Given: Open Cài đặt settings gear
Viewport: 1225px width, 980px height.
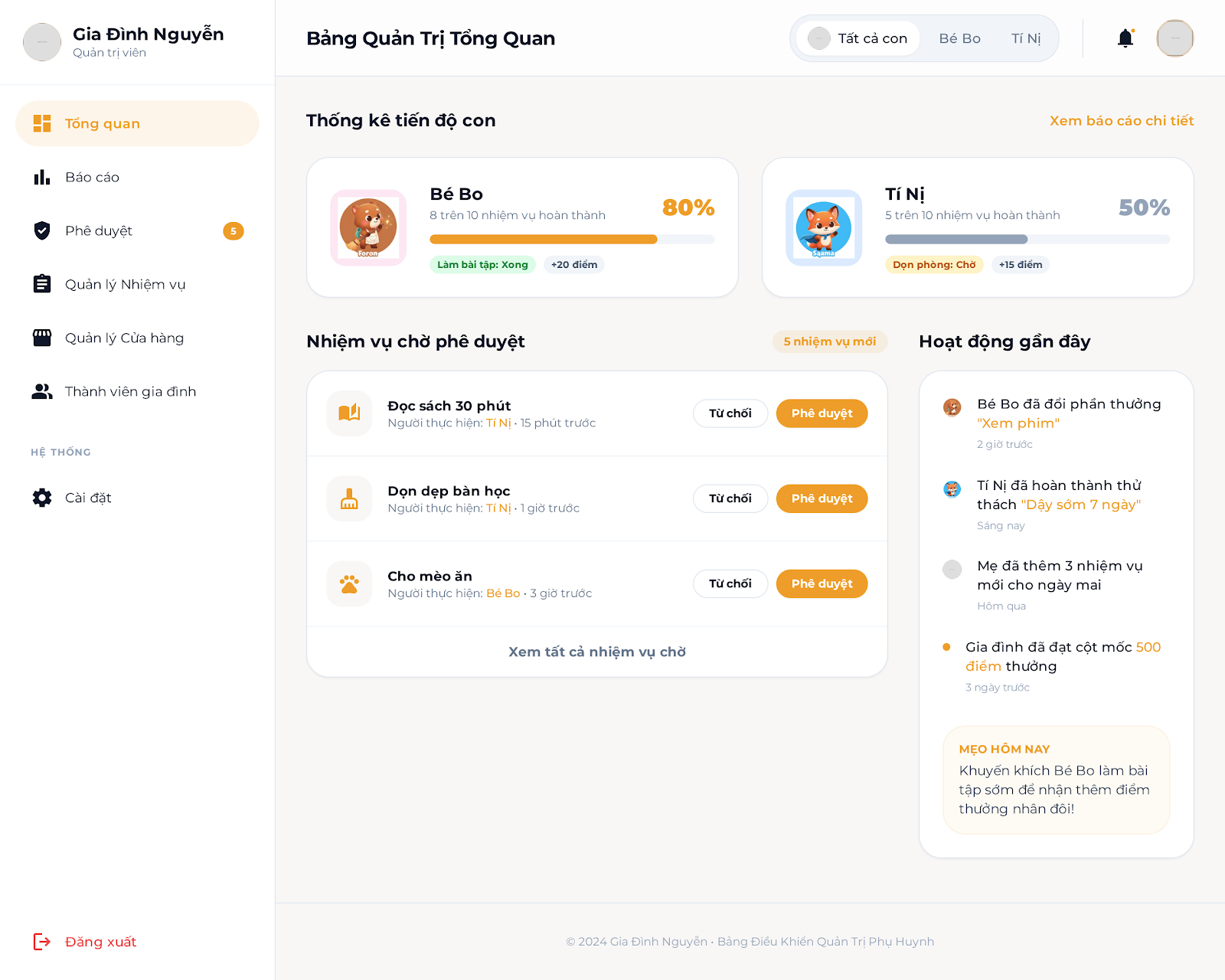Looking at the screenshot, I should [x=42, y=497].
